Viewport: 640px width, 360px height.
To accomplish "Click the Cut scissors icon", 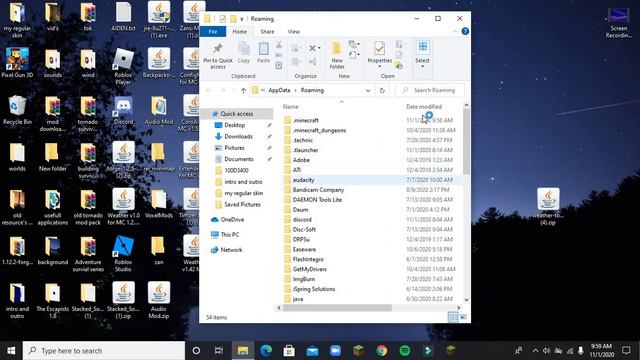I will (x=279, y=45).
